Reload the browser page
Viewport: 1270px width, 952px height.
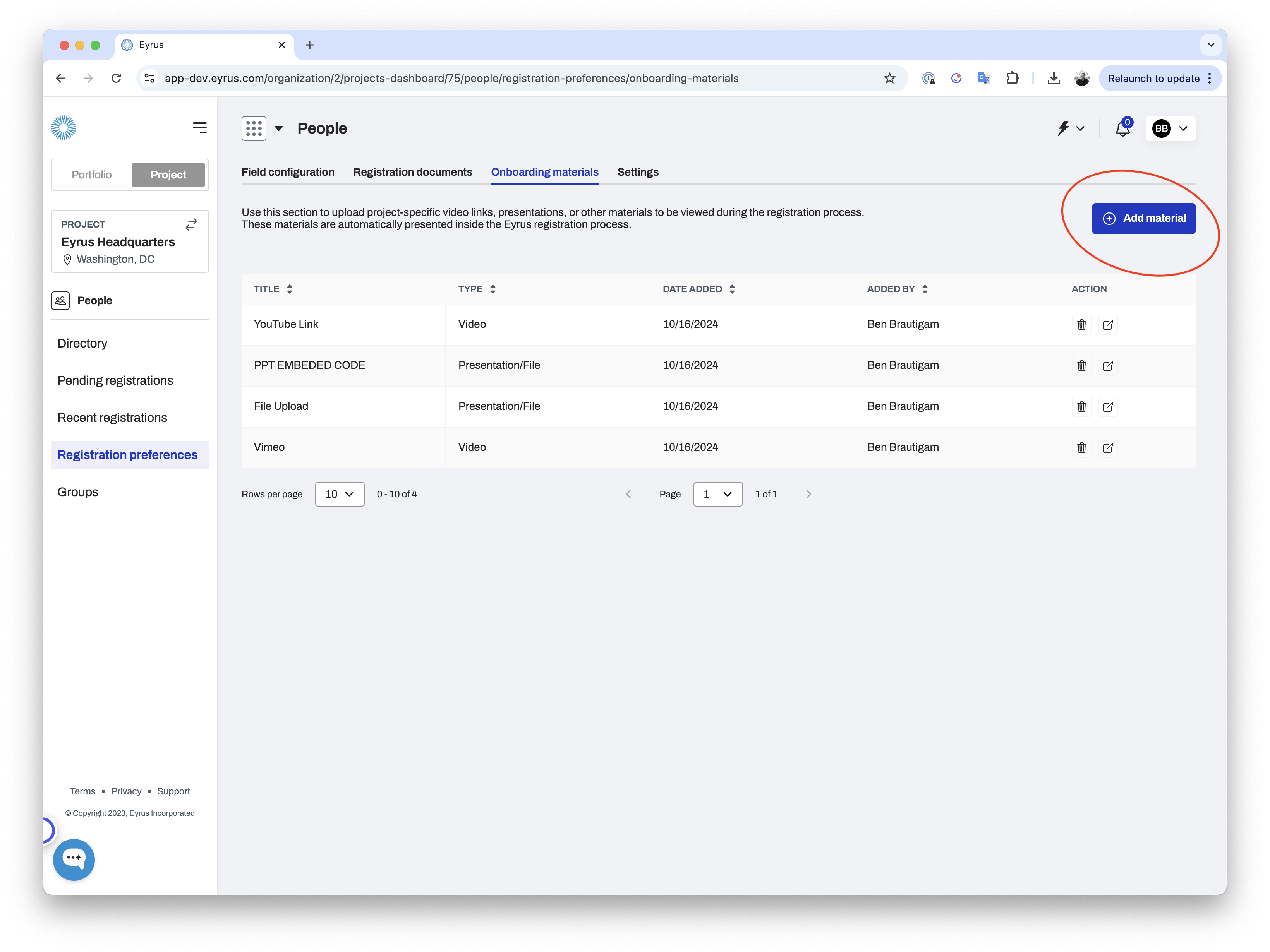point(116,78)
